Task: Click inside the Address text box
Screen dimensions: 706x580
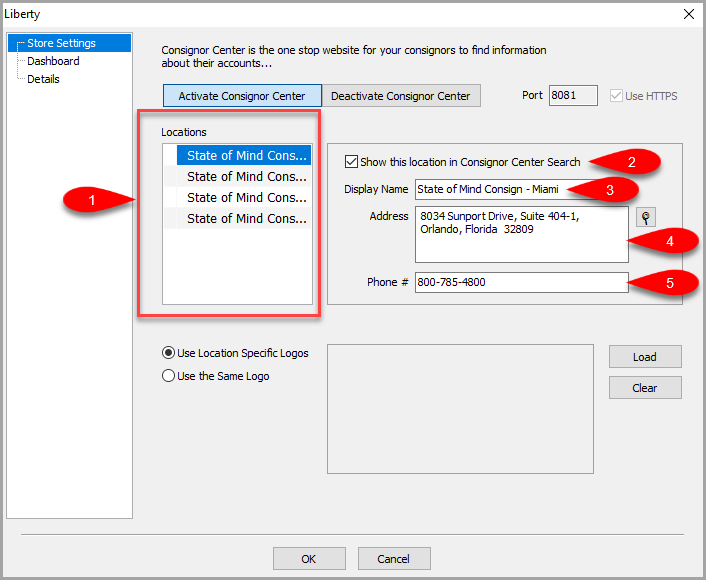Action: 521,235
